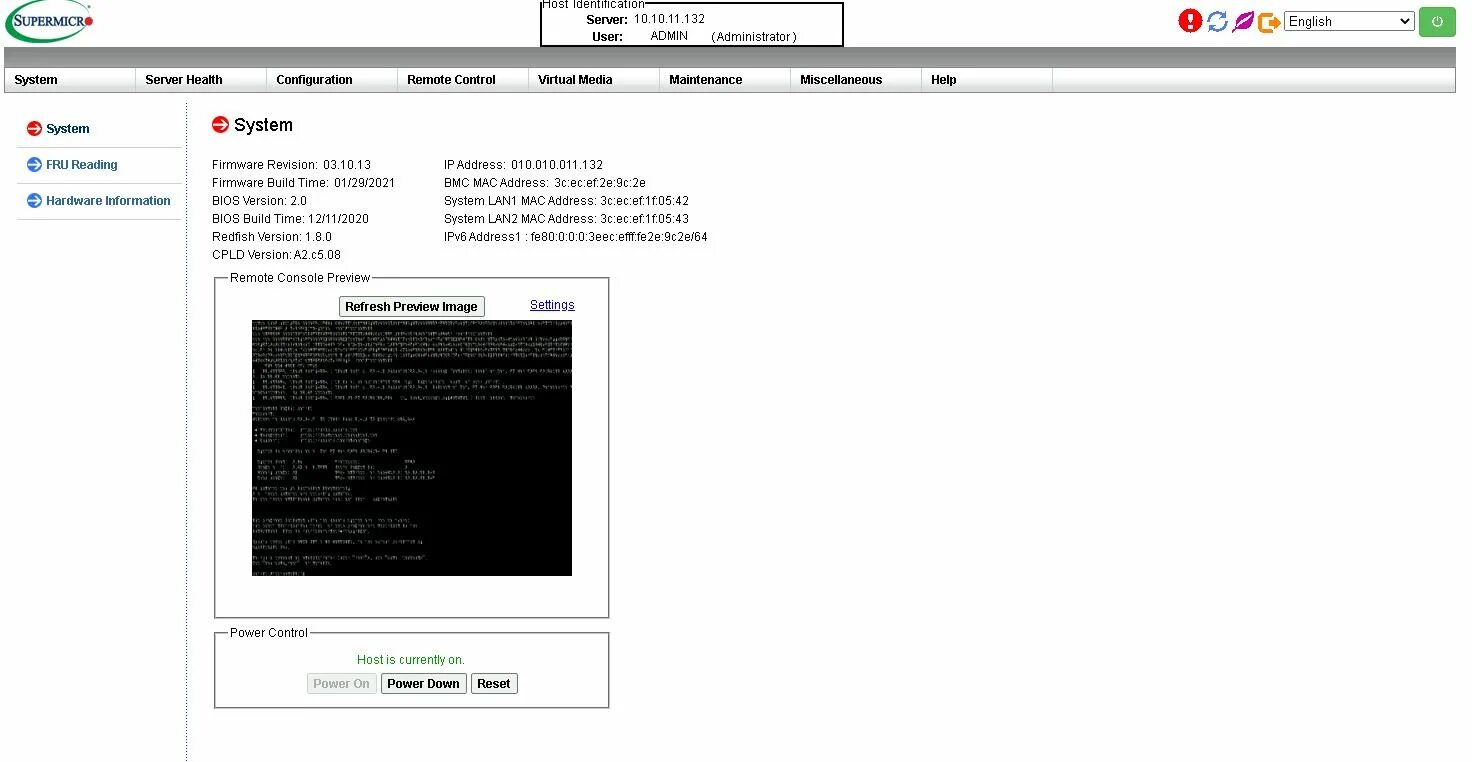This screenshot has height=762, width=1472.
Task: Click BIOS Build Time 12/11/2020 text
Action: [290, 219]
